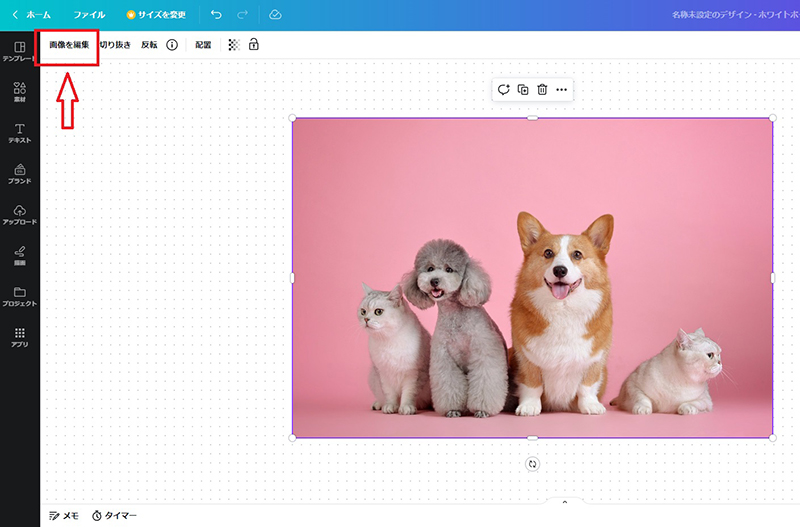Viewport: 800px width, 527px height.
Task: Click 画像を編集 edit image
Action: [69, 45]
